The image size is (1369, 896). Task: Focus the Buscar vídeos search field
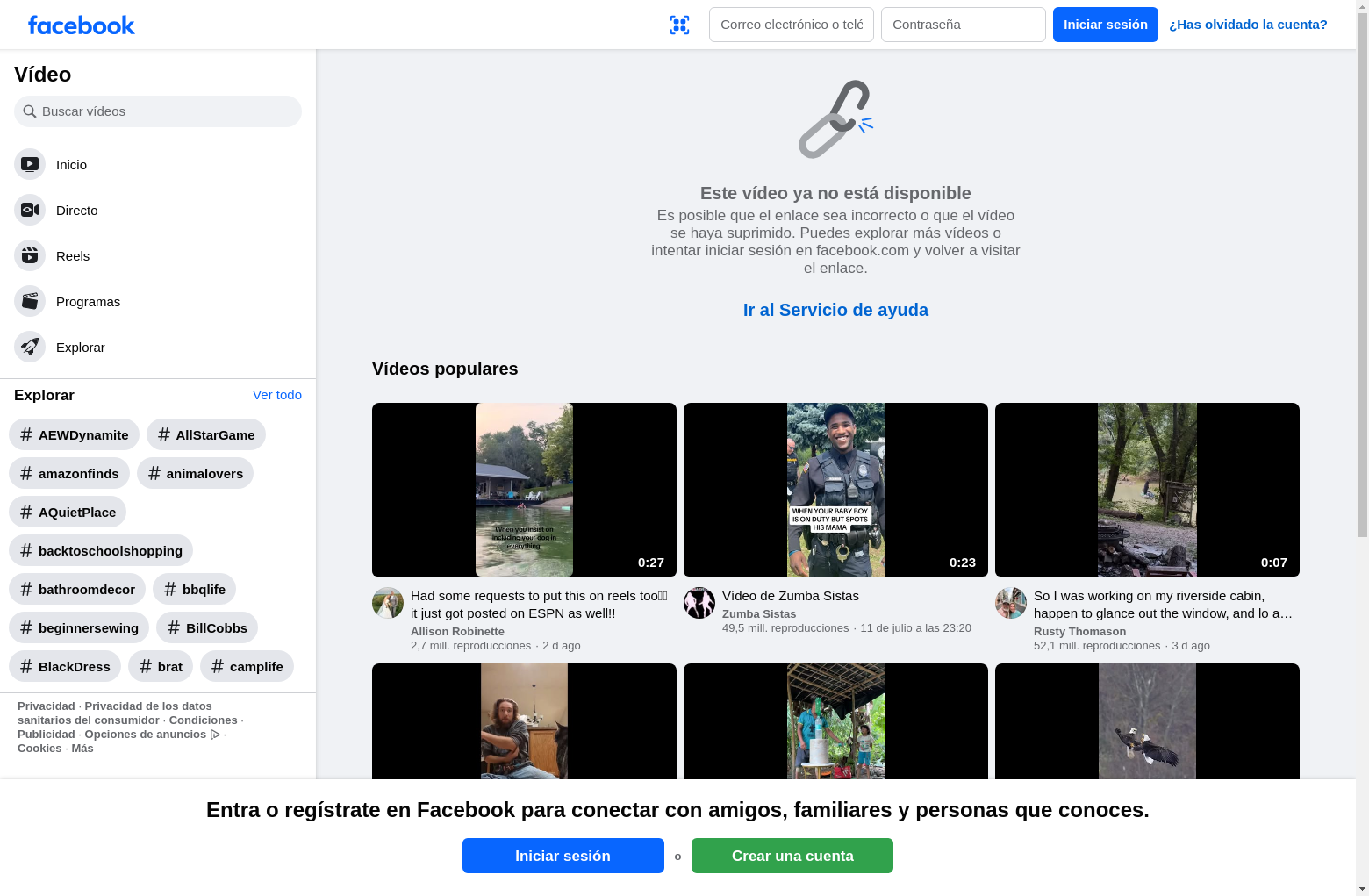tap(158, 111)
